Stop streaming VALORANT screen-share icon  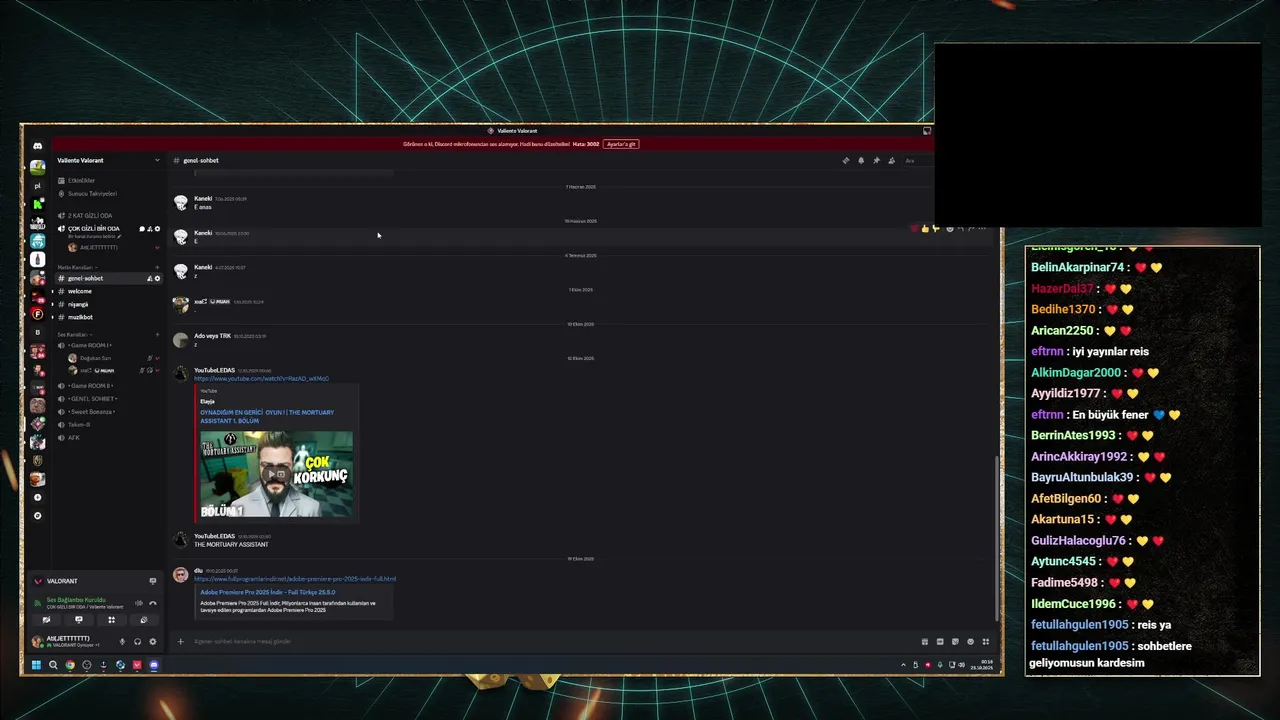click(153, 581)
